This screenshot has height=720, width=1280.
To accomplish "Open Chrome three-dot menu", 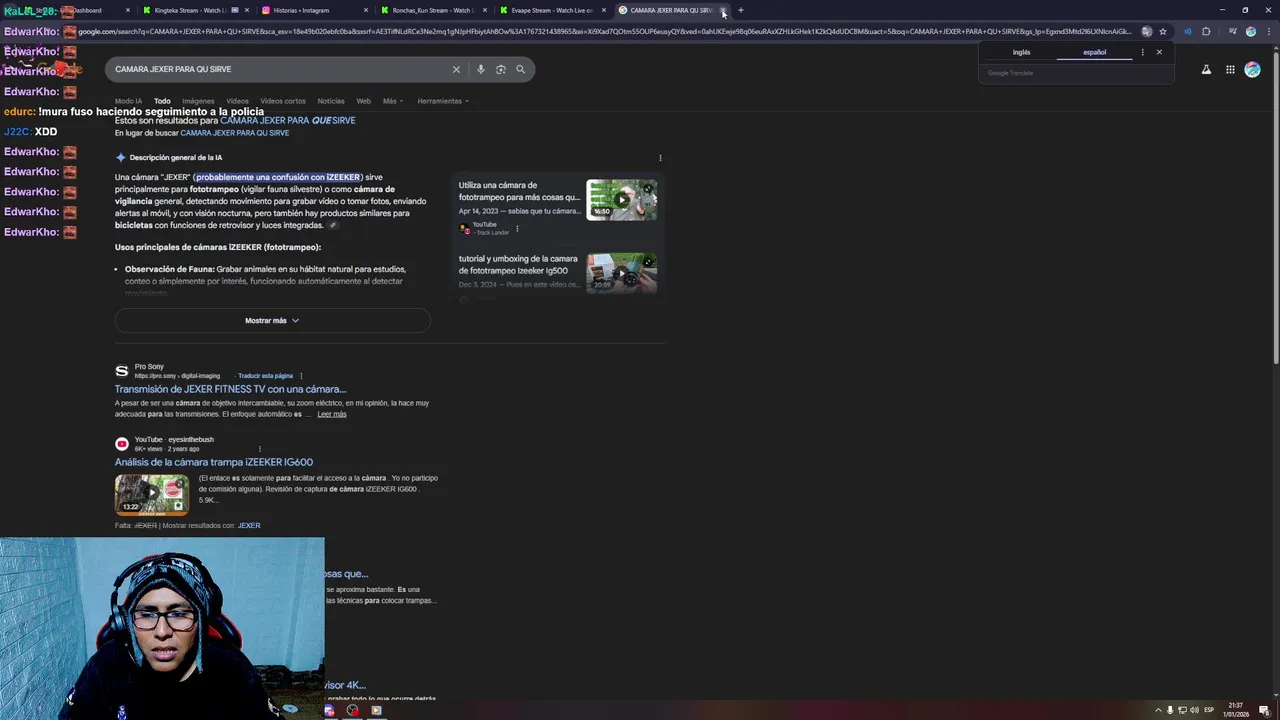I will (1268, 31).
